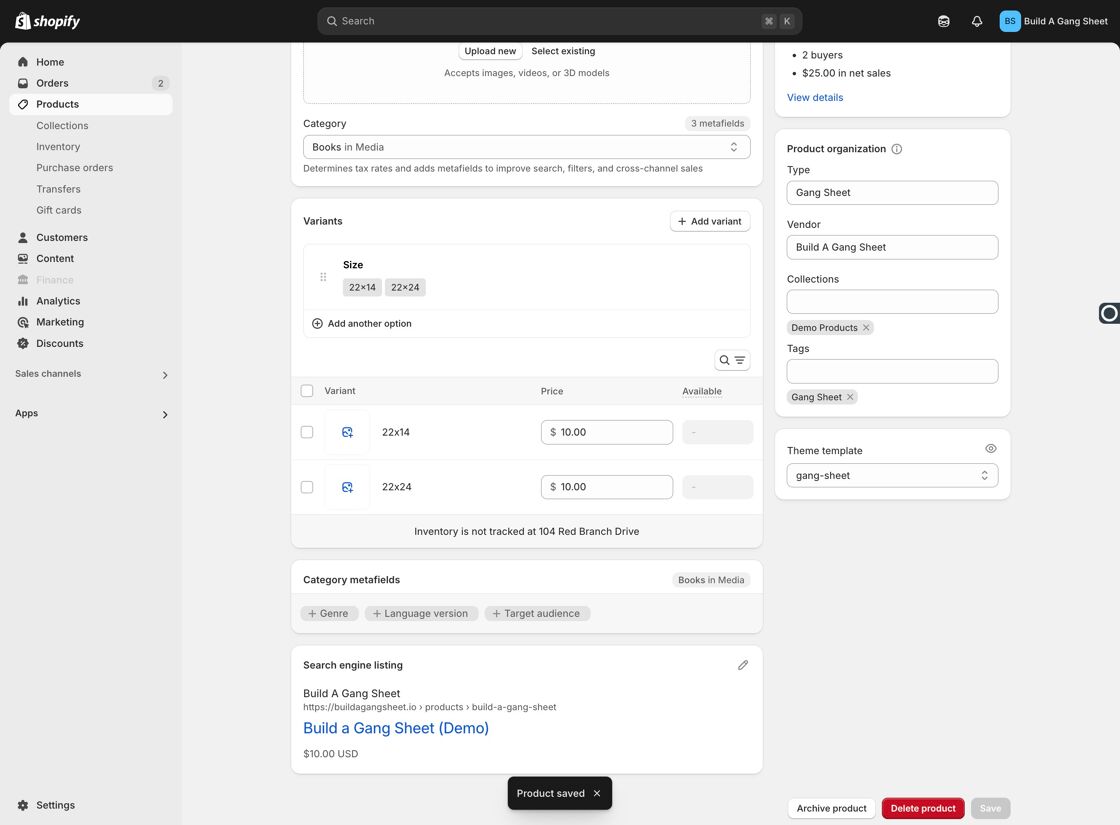Expand the Sales channels section
1120x825 pixels.
pyautogui.click(x=91, y=374)
